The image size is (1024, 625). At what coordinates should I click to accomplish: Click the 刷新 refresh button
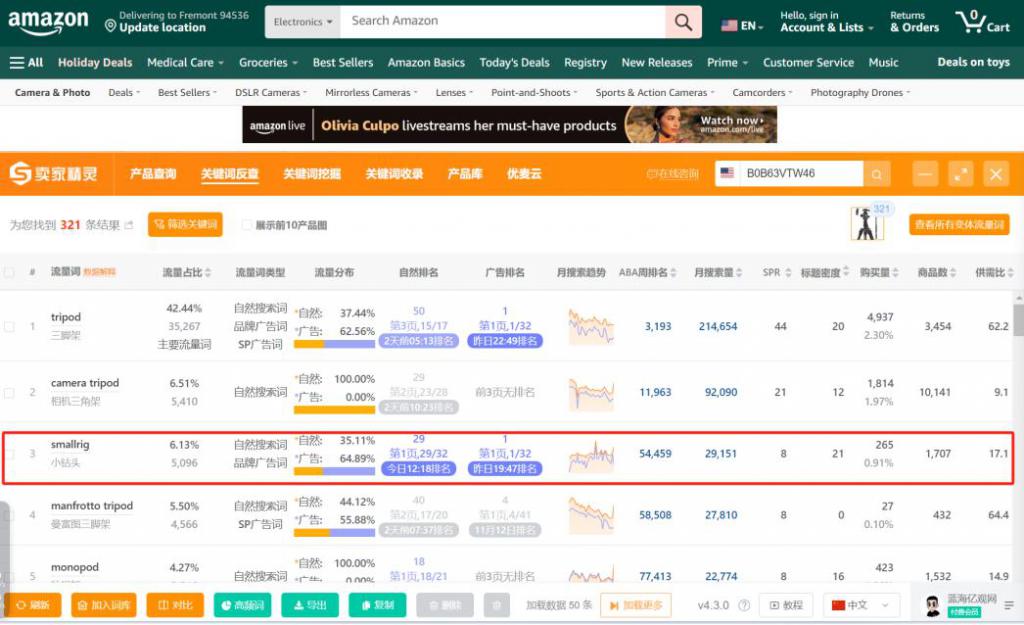(x=32, y=605)
